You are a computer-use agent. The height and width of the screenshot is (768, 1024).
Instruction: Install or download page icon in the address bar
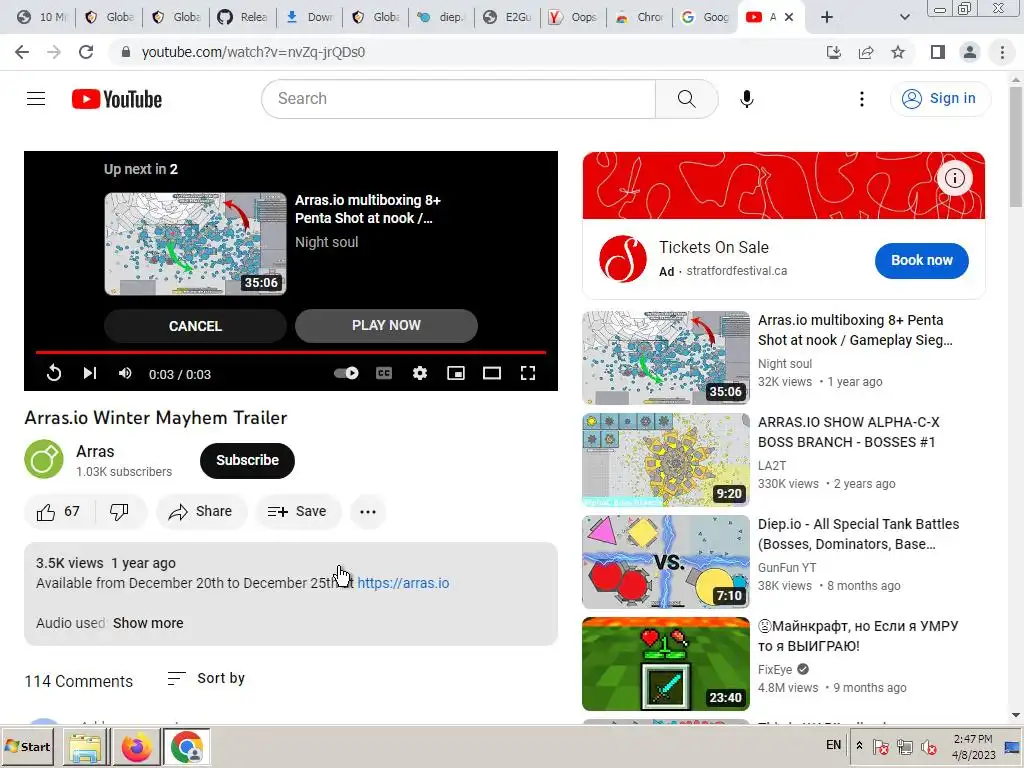point(834,52)
